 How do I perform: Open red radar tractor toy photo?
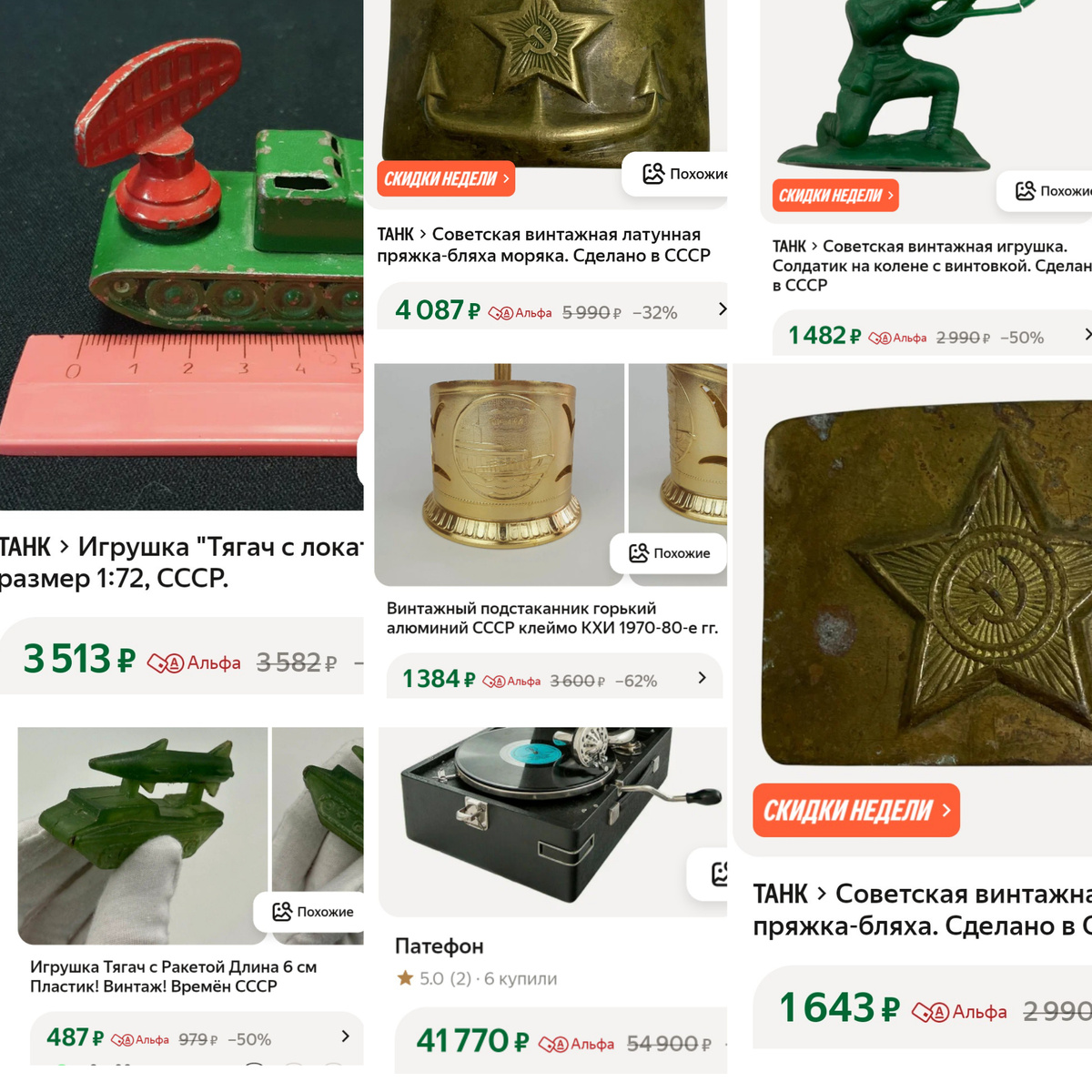click(182, 255)
